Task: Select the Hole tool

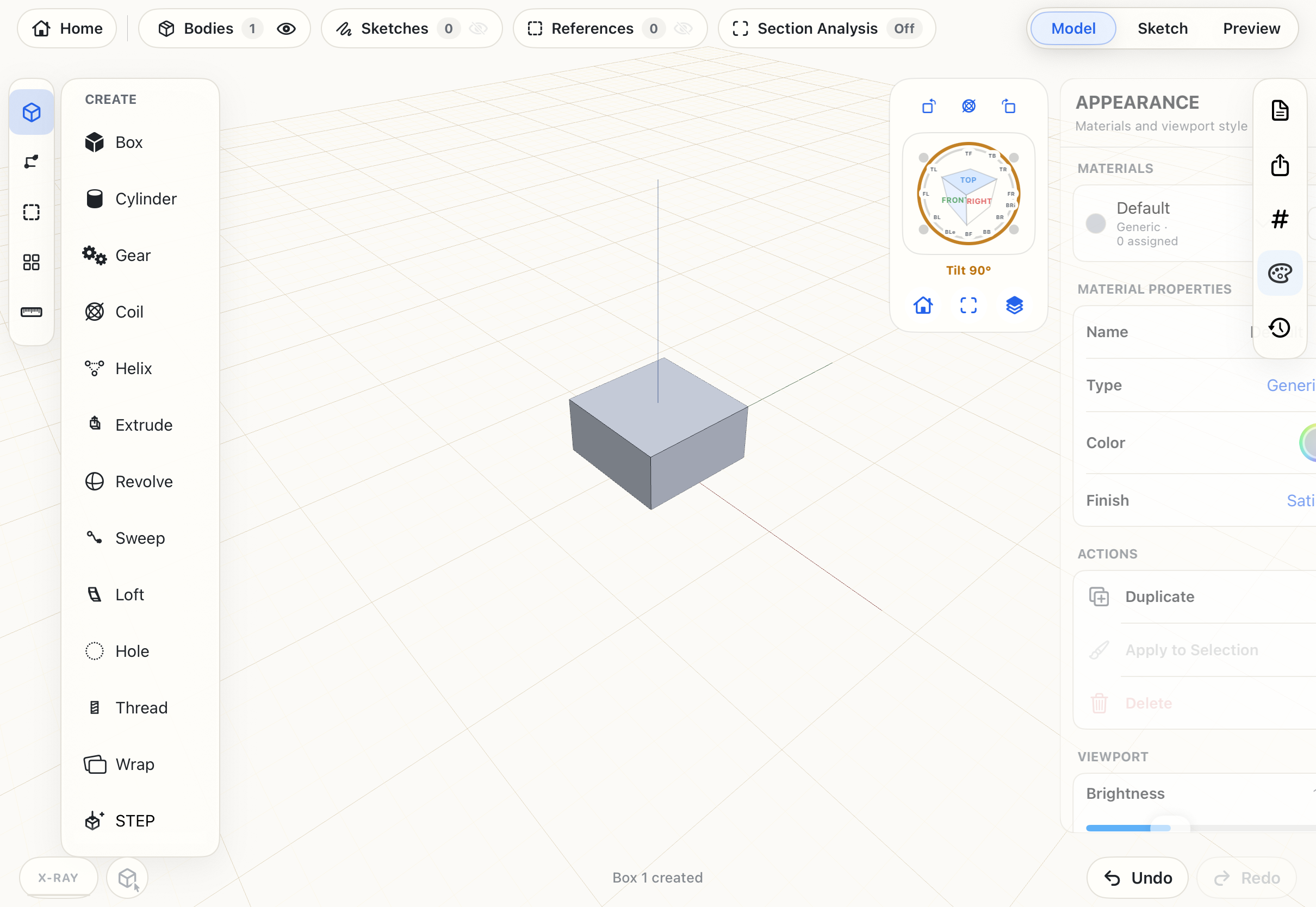Action: [x=140, y=651]
